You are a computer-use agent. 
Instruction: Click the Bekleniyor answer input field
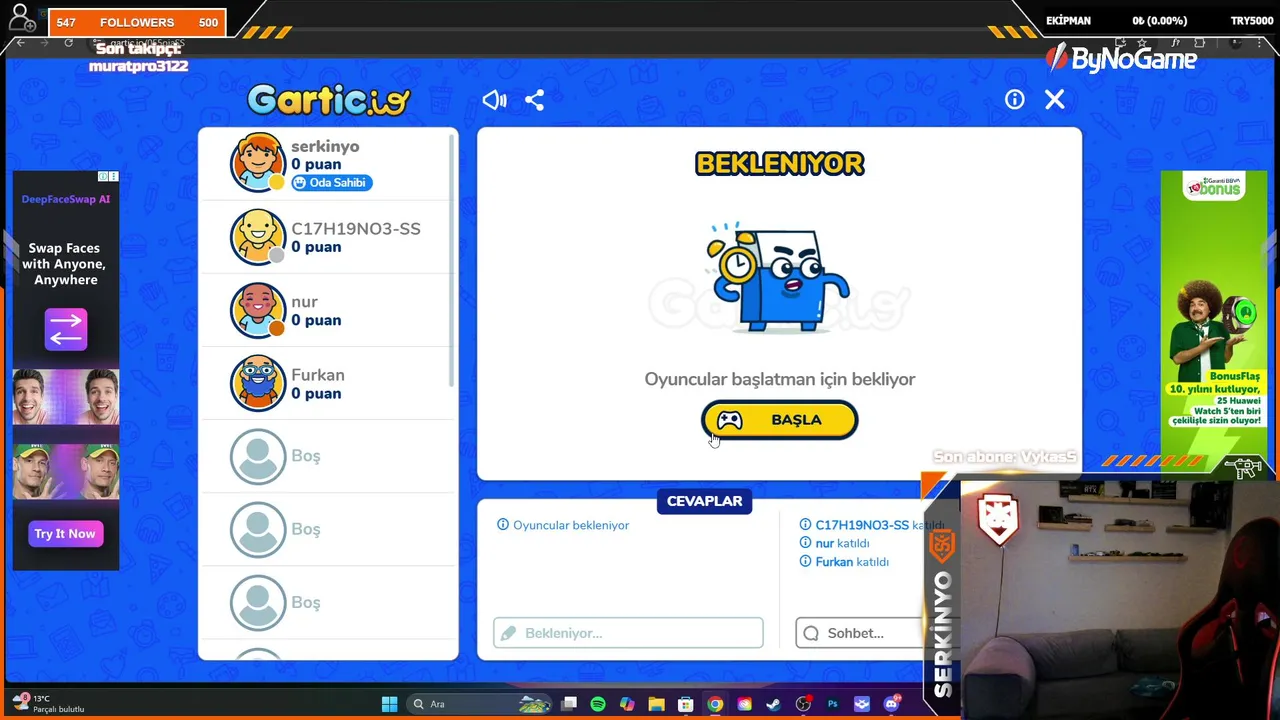tap(628, 633)
